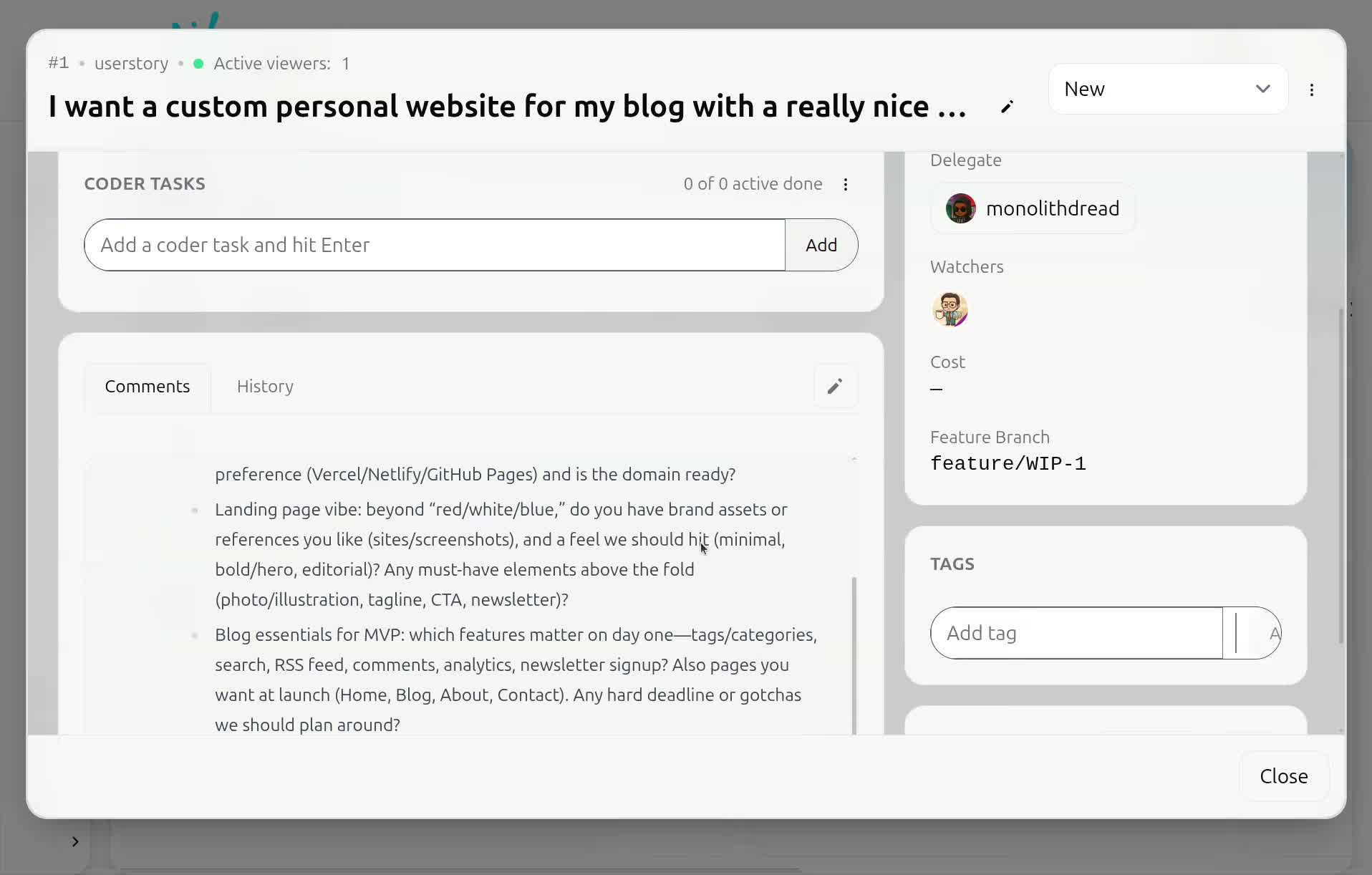Expand the chevron on the status selector
The height and width of the screenshot is (875, 1372).
click(1264, 89)
